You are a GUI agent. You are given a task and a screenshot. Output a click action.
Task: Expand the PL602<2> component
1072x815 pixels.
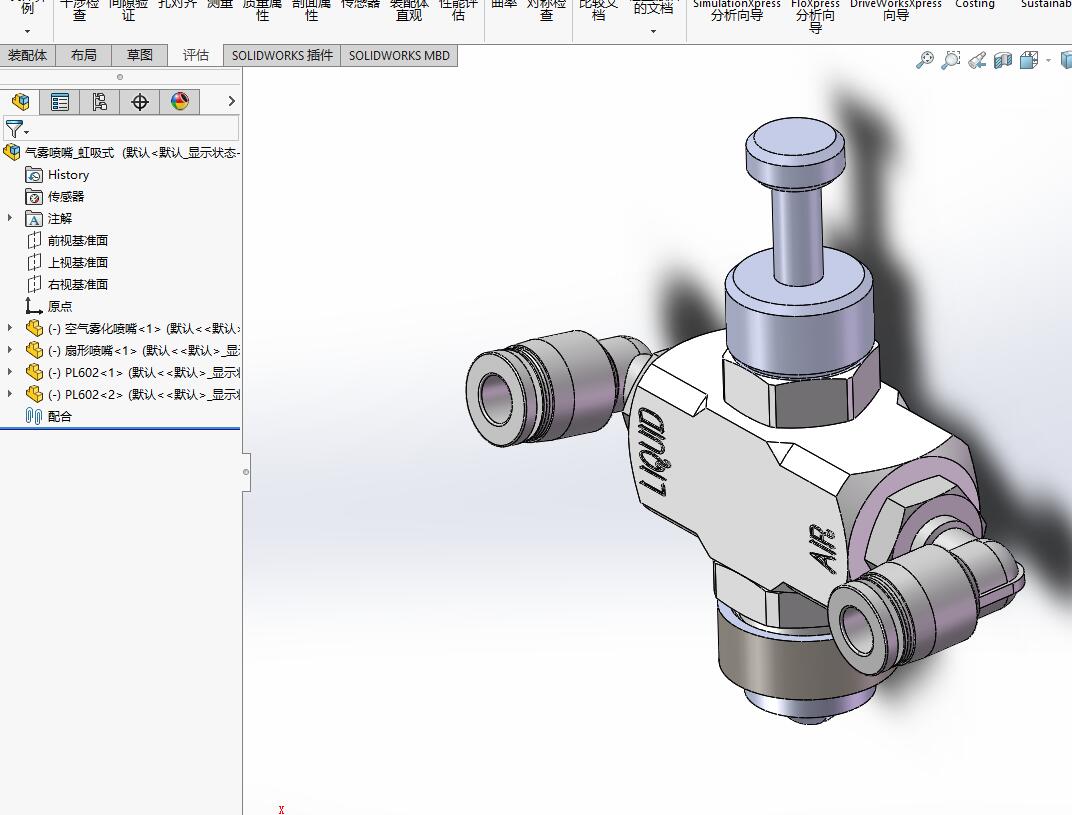click(x=10, y=394)
